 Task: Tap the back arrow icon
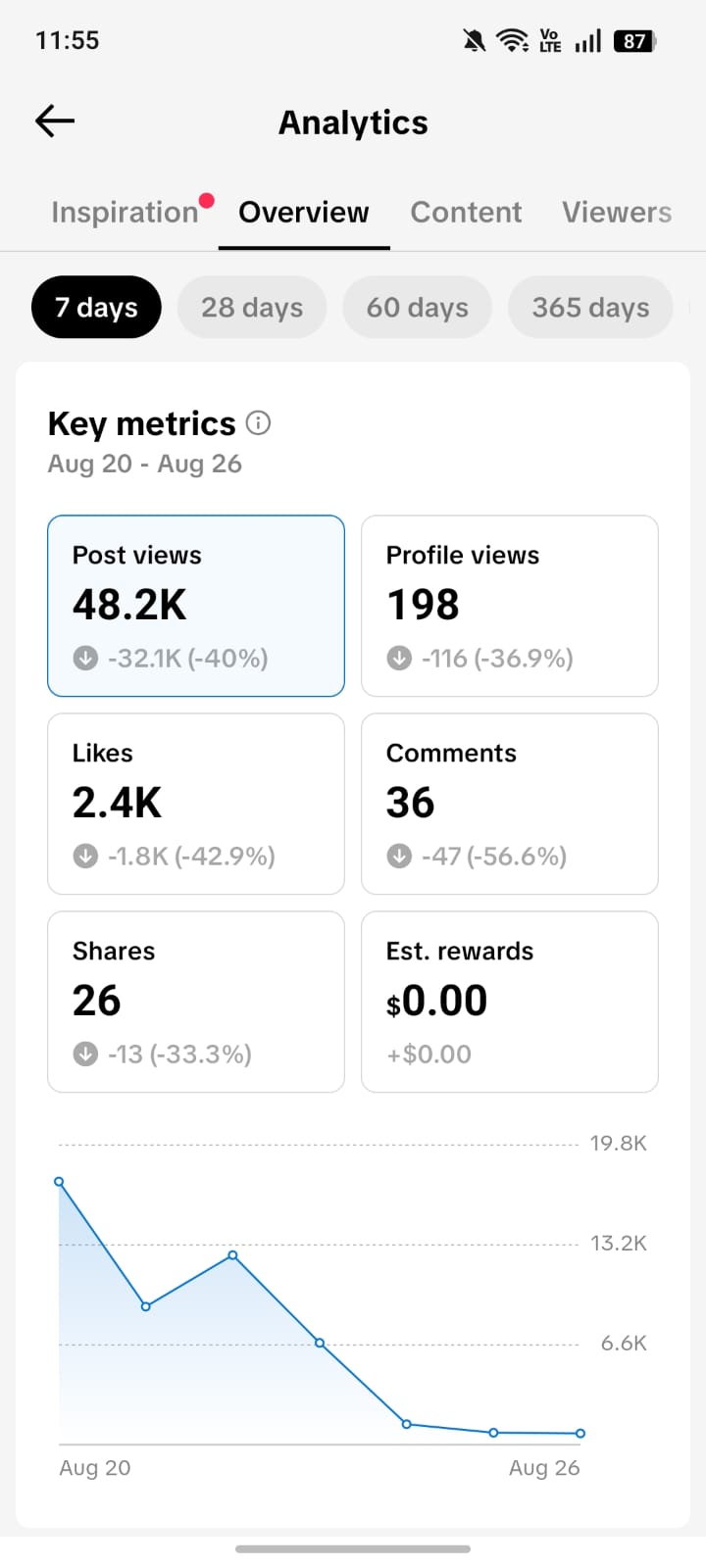[55, 121]
